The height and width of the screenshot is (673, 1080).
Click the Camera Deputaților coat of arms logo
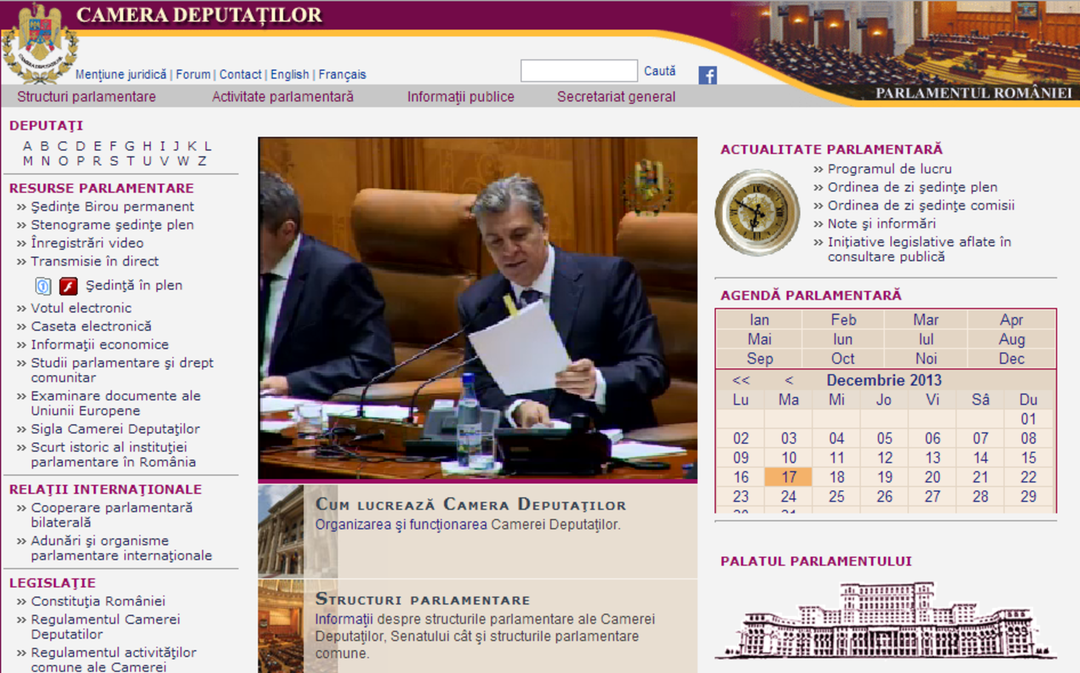pos(39,45)
